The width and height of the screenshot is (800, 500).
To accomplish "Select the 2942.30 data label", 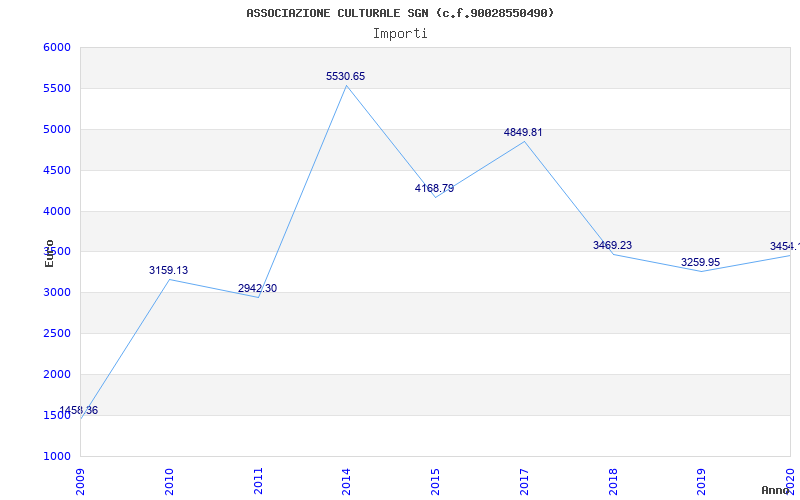I will [257, 289].
